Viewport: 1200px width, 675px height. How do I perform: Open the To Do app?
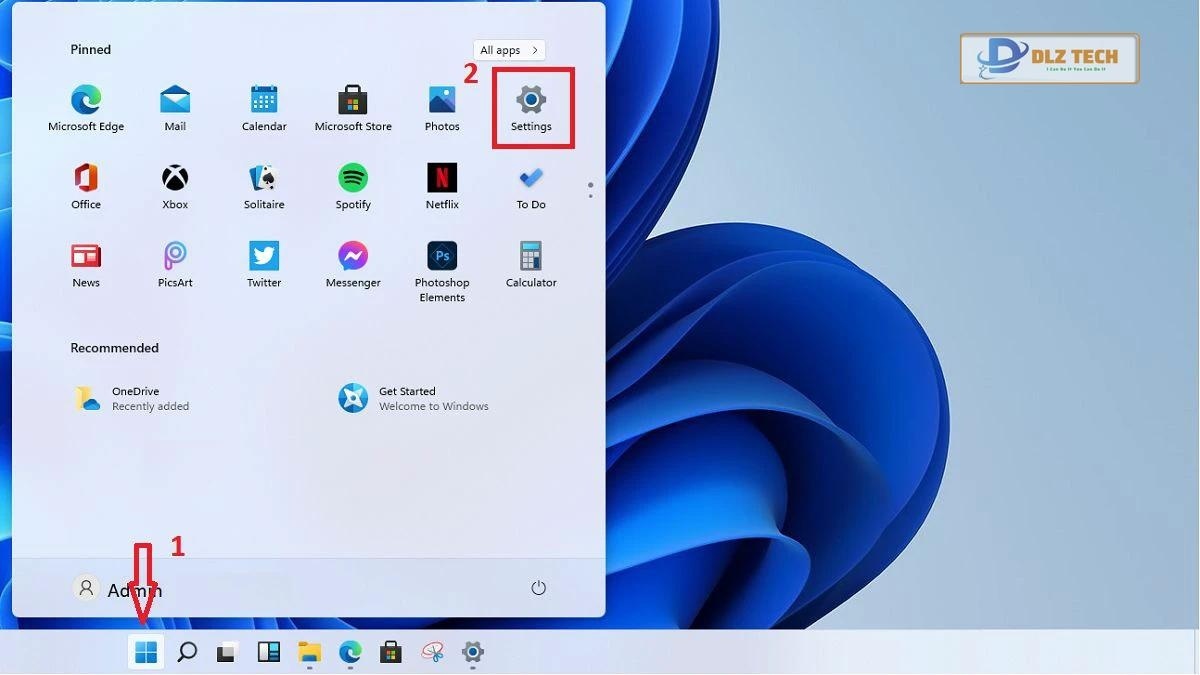point(531,186)
